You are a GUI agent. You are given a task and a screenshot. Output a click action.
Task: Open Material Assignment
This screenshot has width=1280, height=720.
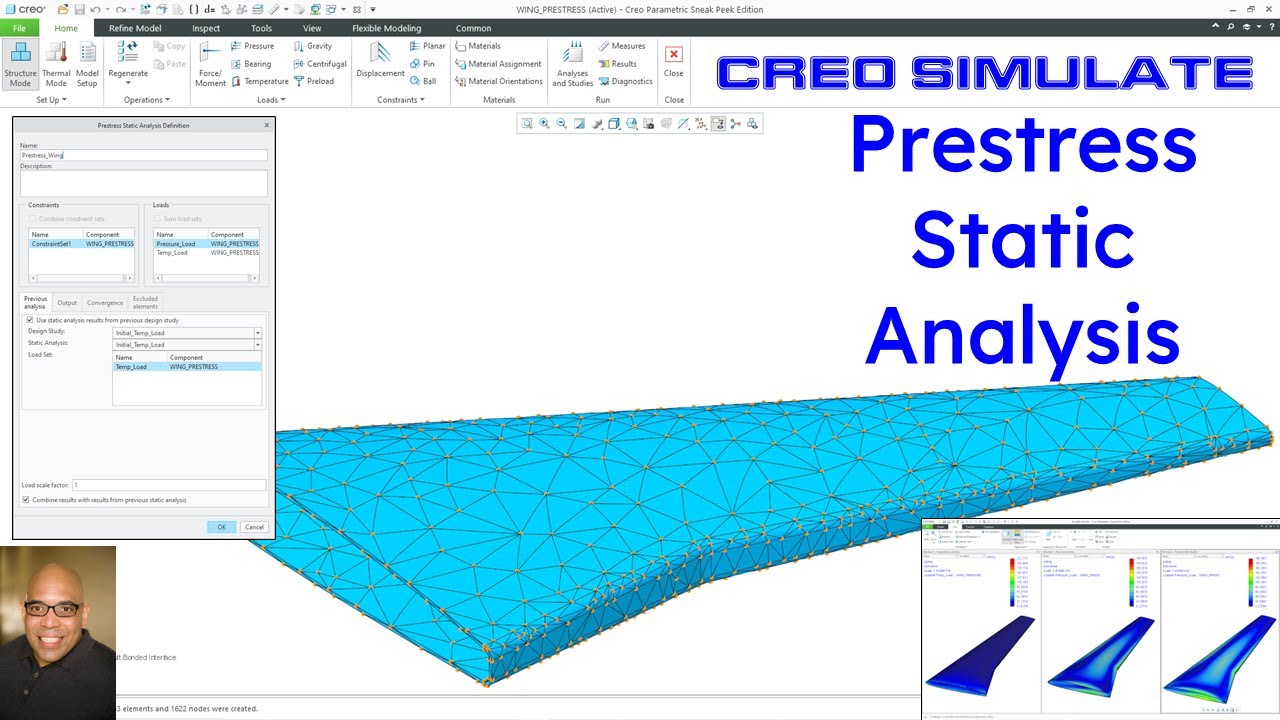(498, 64)
